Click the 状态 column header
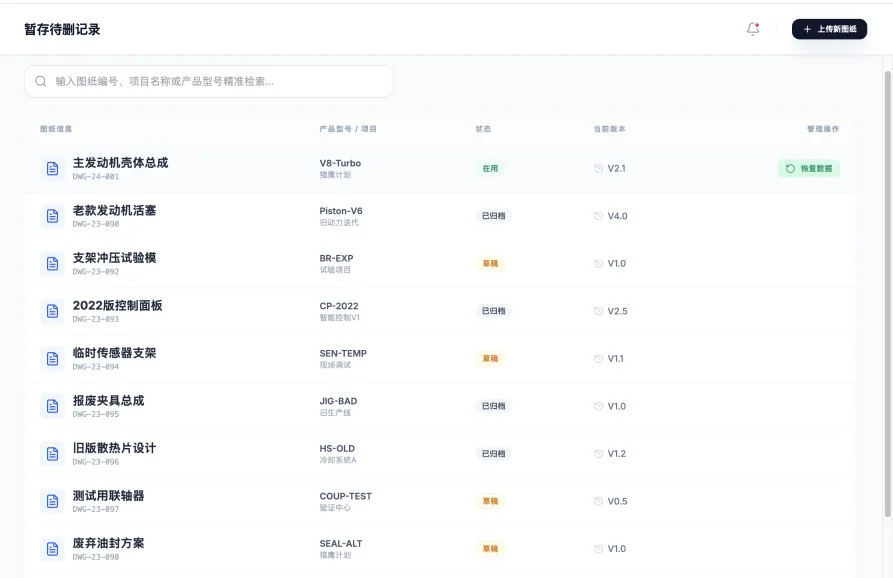893x578 pixels. (x=483, y=129)
